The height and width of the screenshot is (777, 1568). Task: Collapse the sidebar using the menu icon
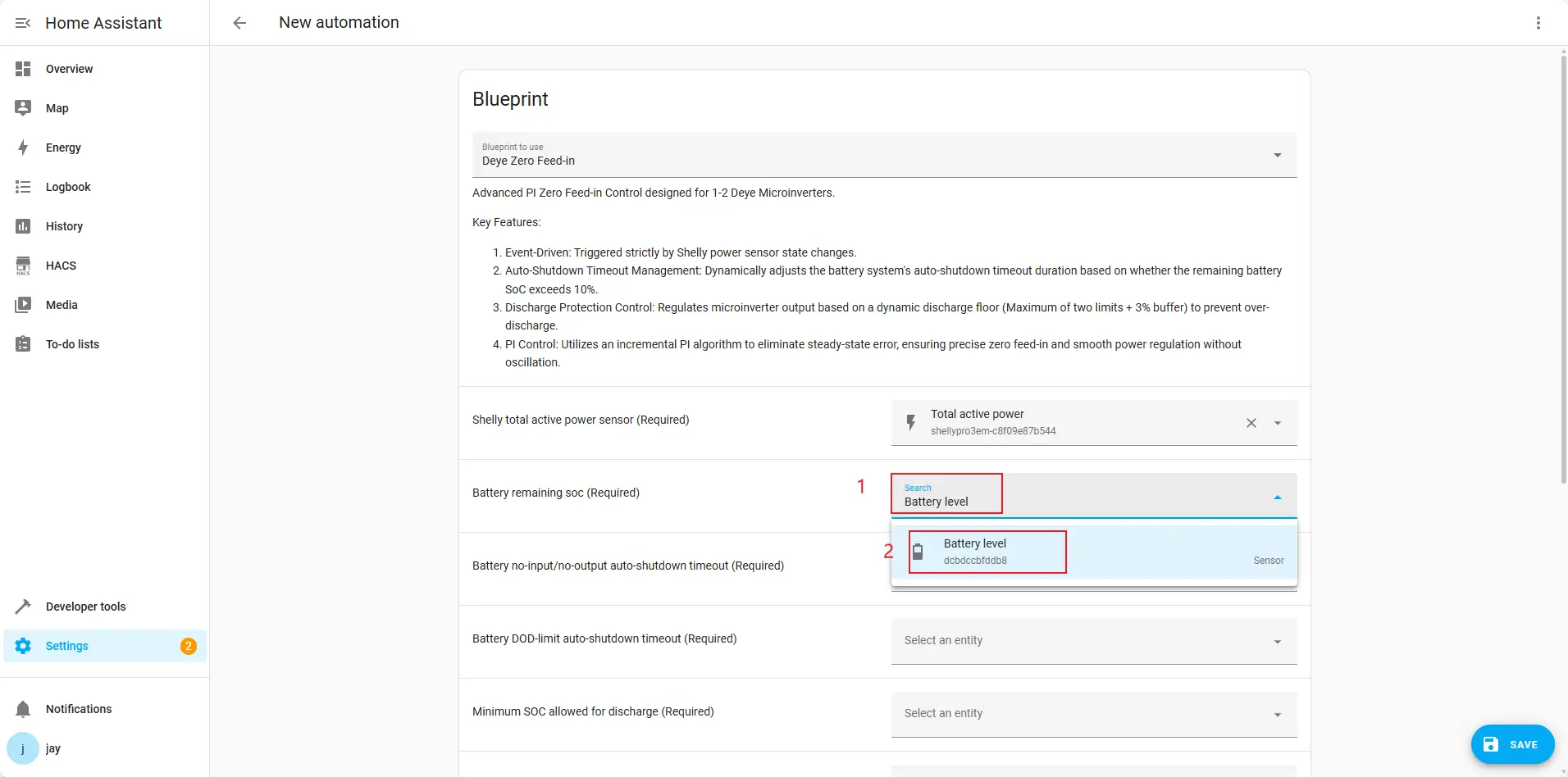point(23,23)
